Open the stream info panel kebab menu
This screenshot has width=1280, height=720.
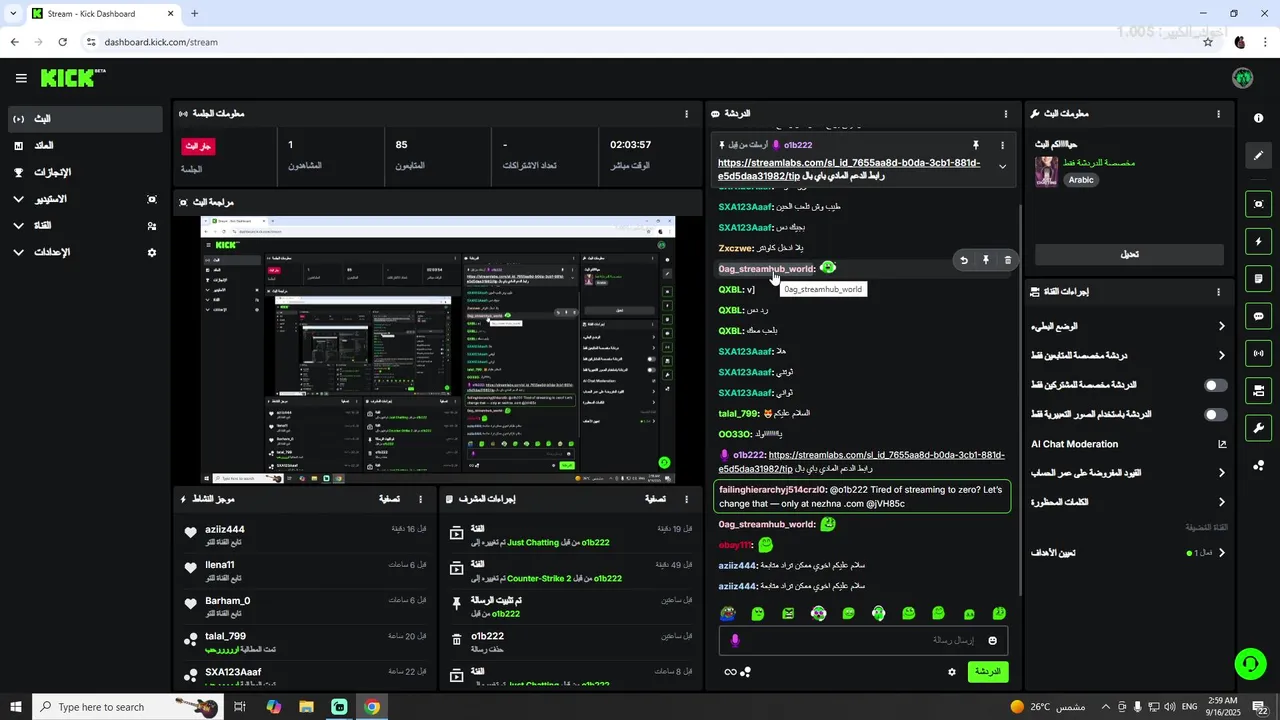point(1218,114)
